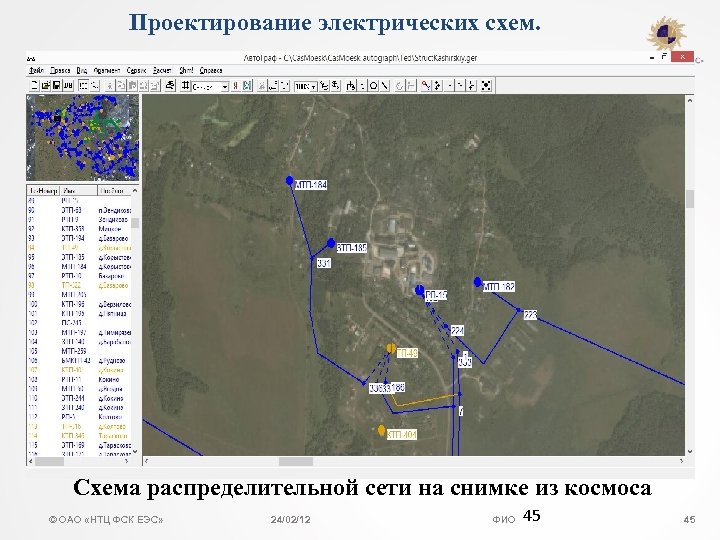Select row 115 ОТП-169 in the list

[79, 445]
